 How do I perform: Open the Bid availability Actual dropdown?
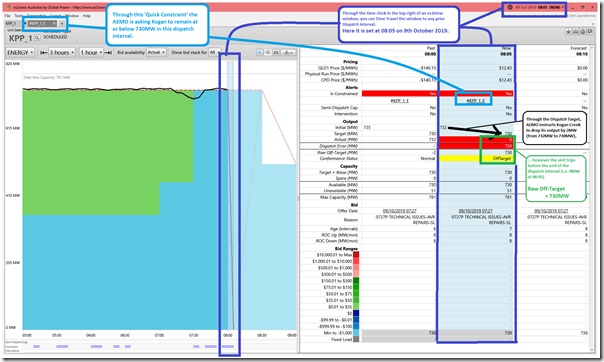(x=156, y=52)
